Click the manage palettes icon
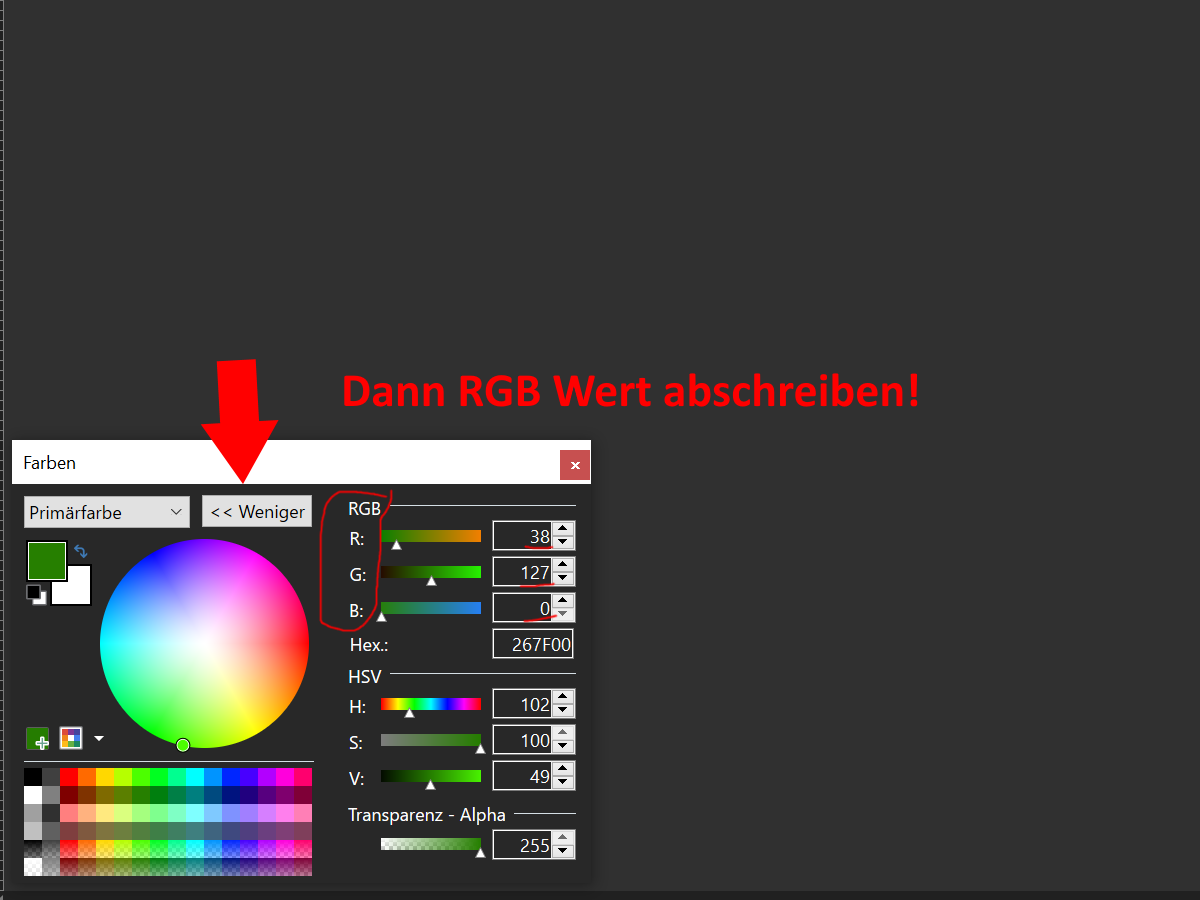Image resolution: width=1200 pixels, height=900 pixels. tap(71, 739)
